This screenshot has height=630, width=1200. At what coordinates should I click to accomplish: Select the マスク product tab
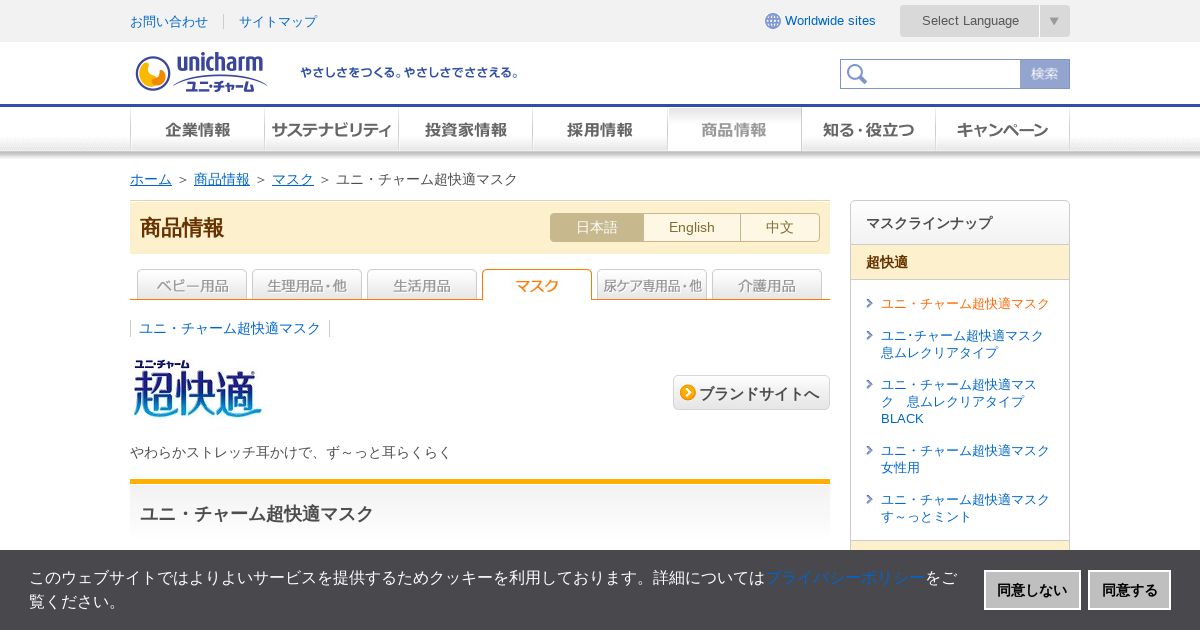(x=537, y=285)
